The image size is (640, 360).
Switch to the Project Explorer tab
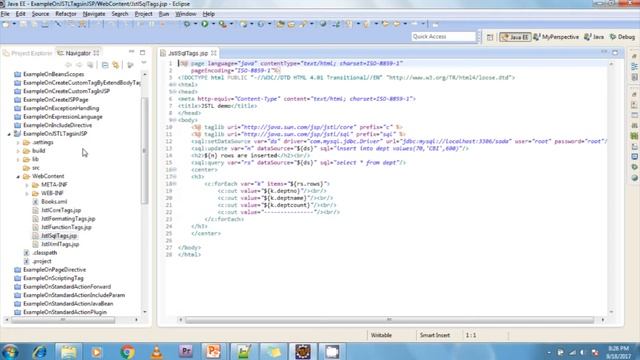(27, 53)
